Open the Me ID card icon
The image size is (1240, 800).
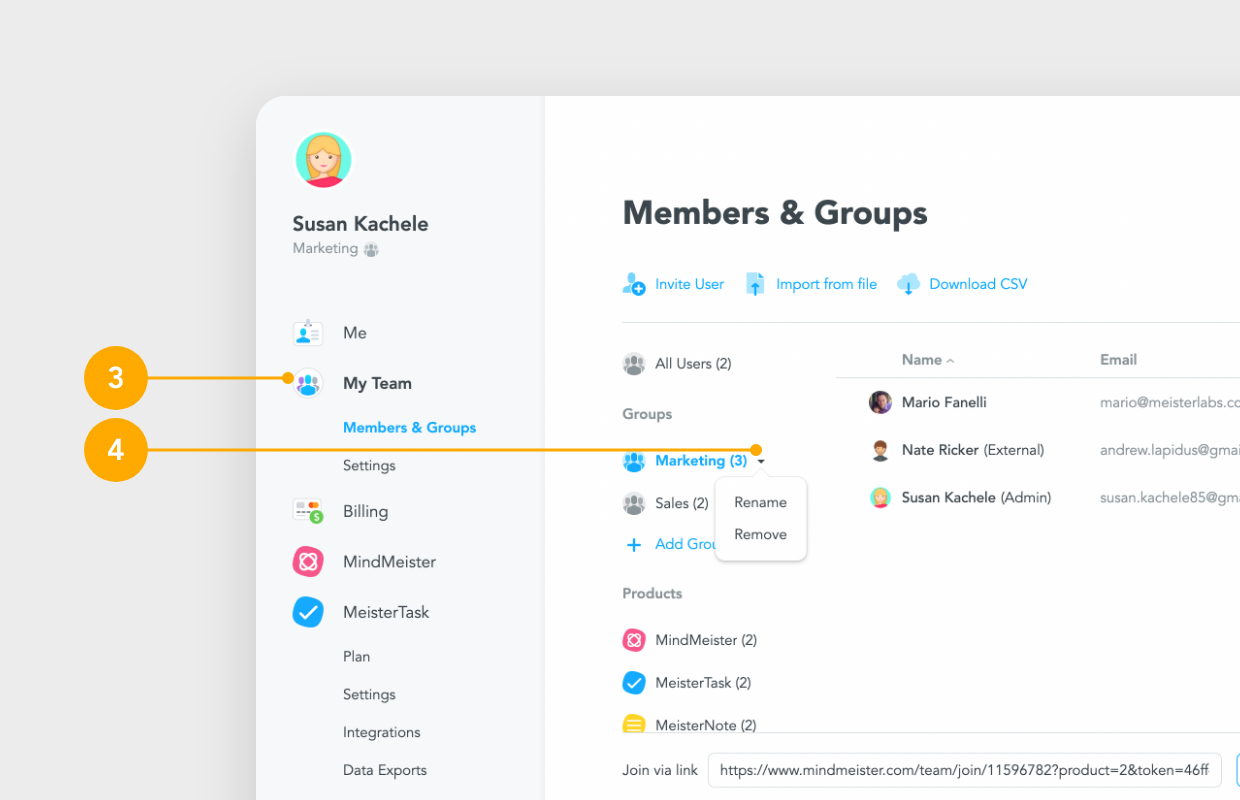click(x=308, y=333)
